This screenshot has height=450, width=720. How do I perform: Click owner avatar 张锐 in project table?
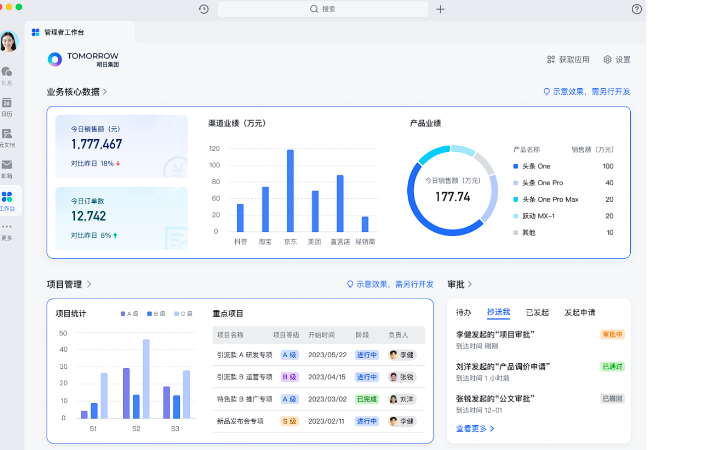click(394, 377)
